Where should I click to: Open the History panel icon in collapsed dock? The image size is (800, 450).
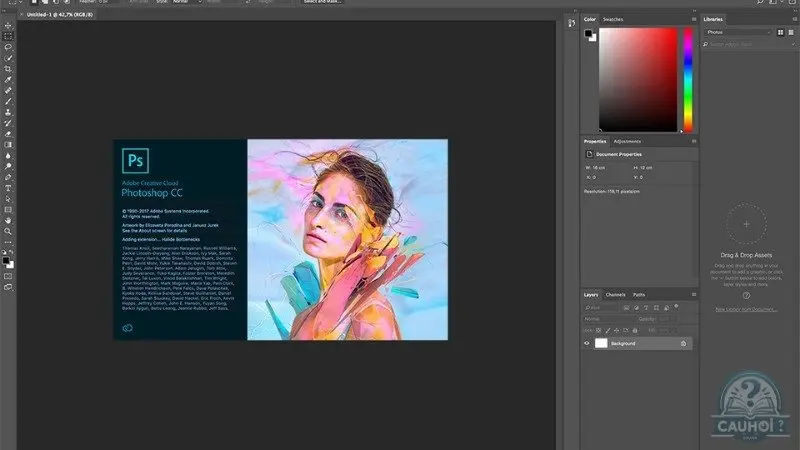pyautogui.click(x=571, y=22)
